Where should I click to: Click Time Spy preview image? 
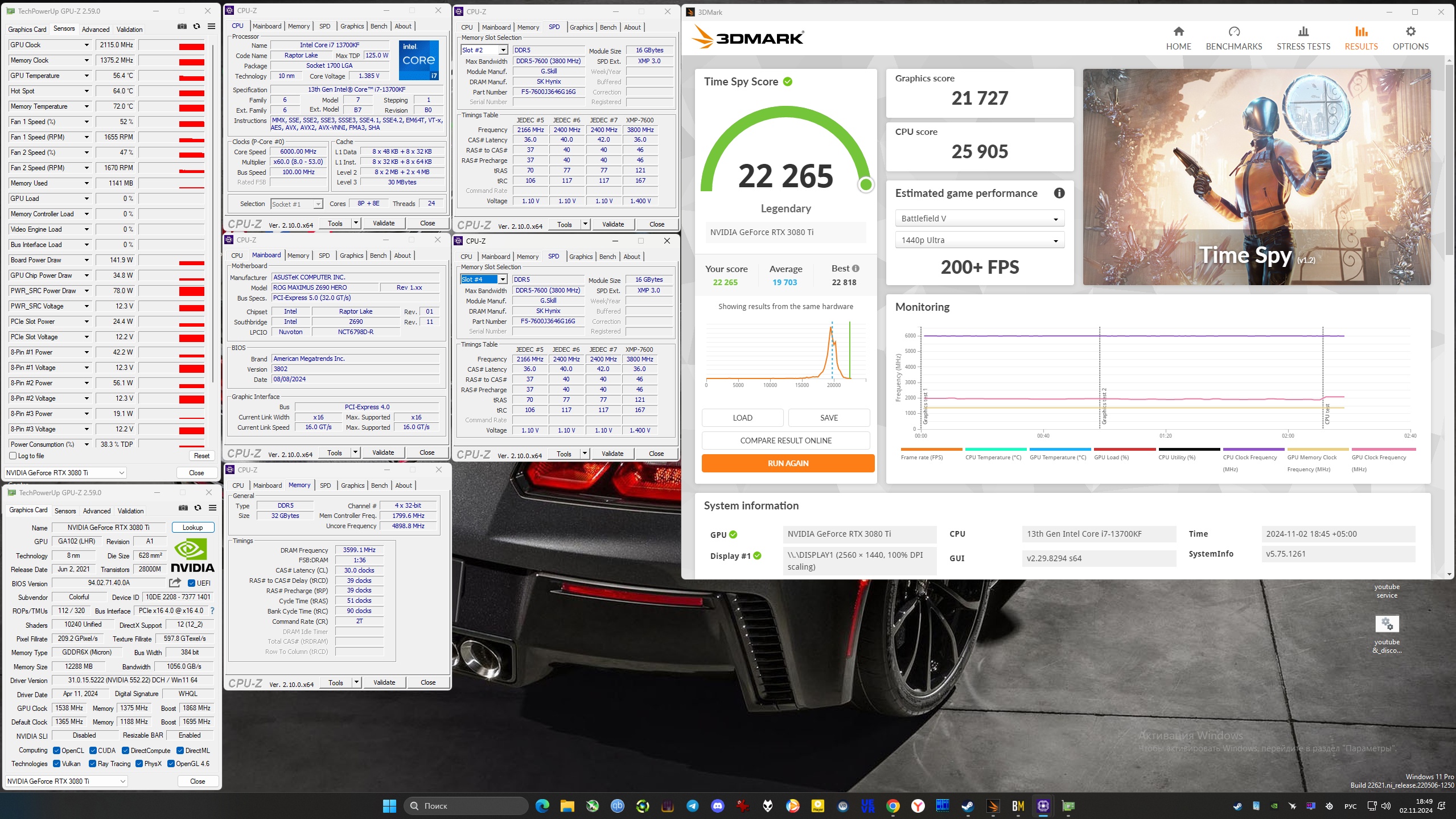(1257, 177)
